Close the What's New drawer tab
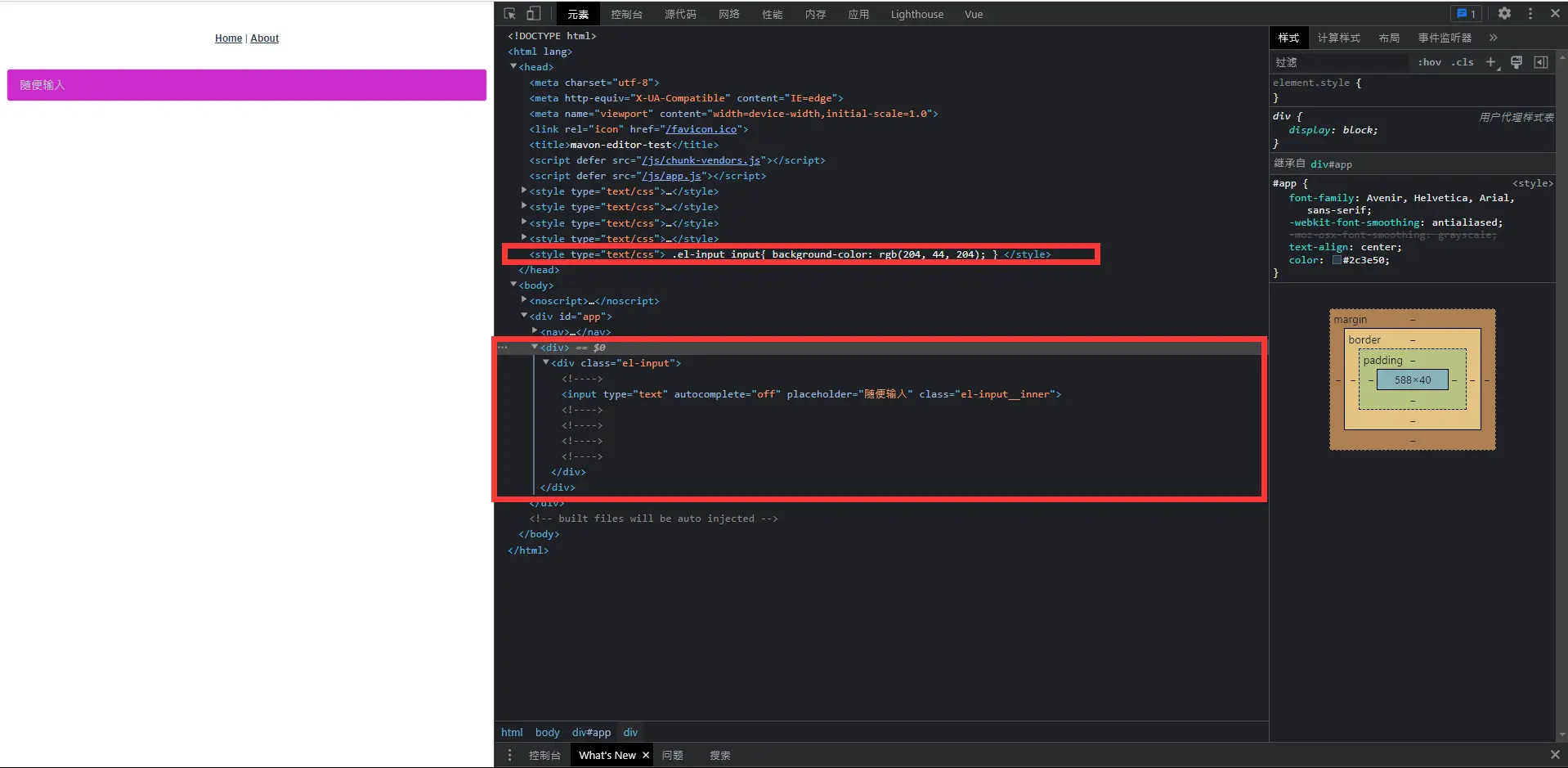 (646, 755)
